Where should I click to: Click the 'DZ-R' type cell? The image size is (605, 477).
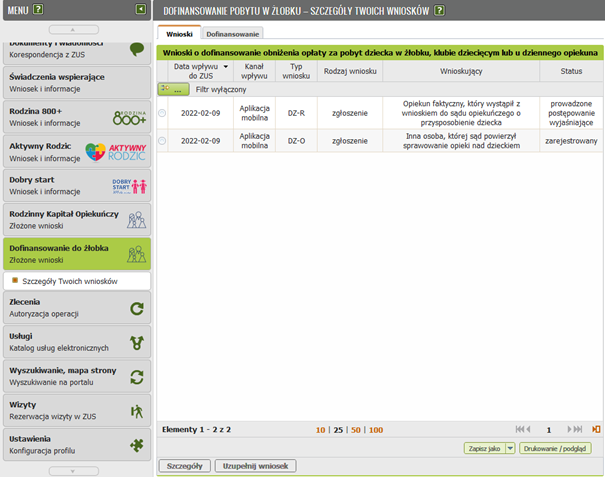click(x=296, y=113)
